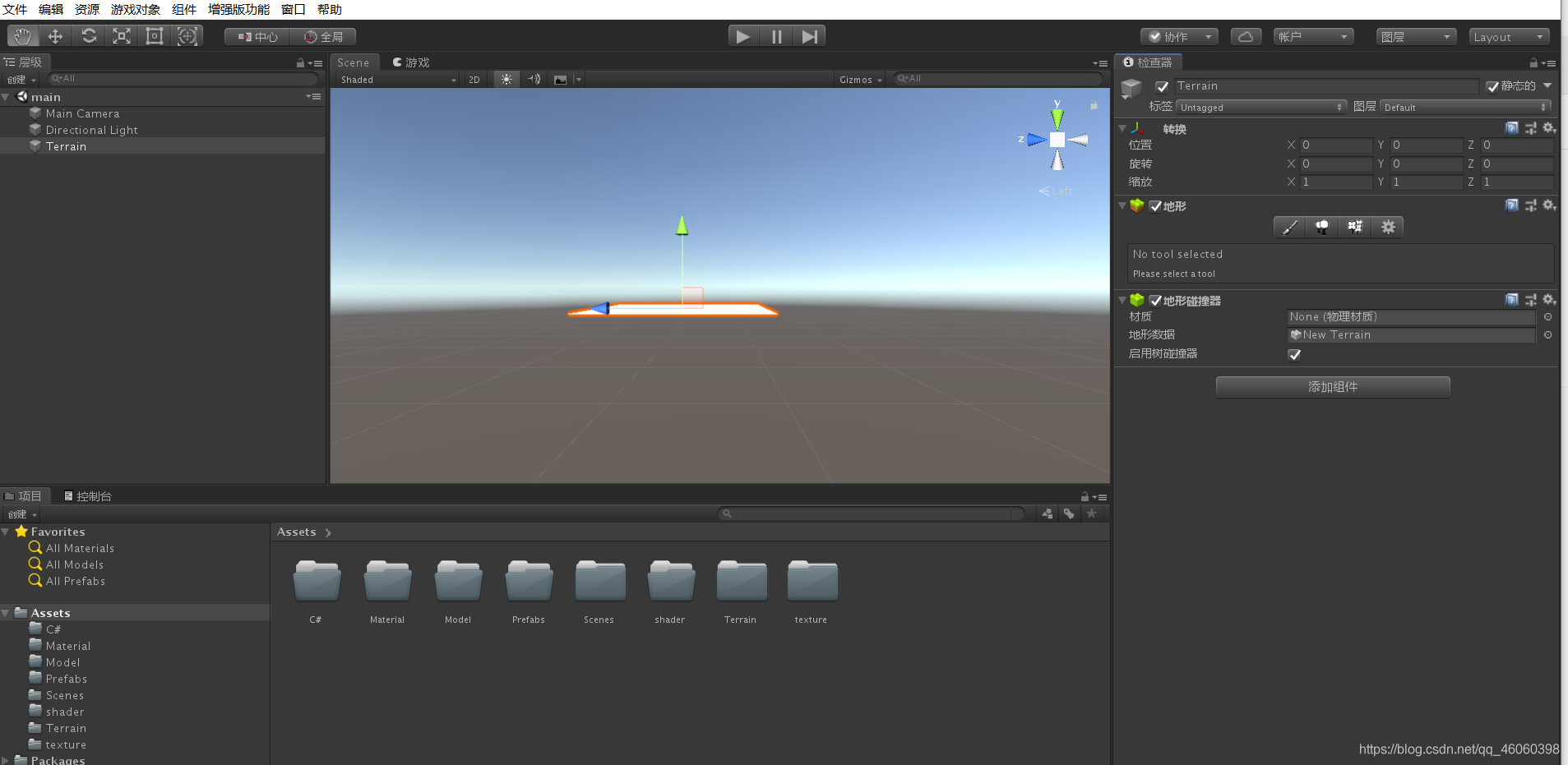Open the 组件 menu
The width and height of the screenshot is (1568, 765).
point(184,9)
